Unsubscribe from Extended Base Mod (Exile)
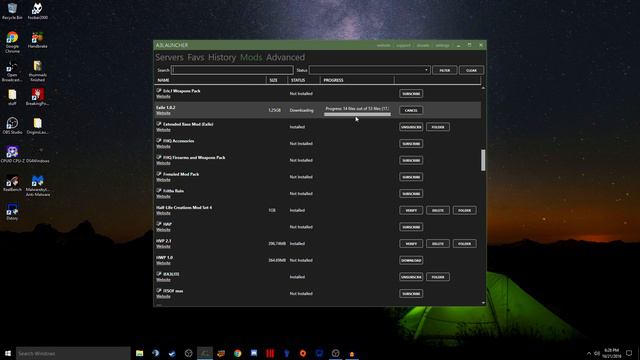 [411, 127]
